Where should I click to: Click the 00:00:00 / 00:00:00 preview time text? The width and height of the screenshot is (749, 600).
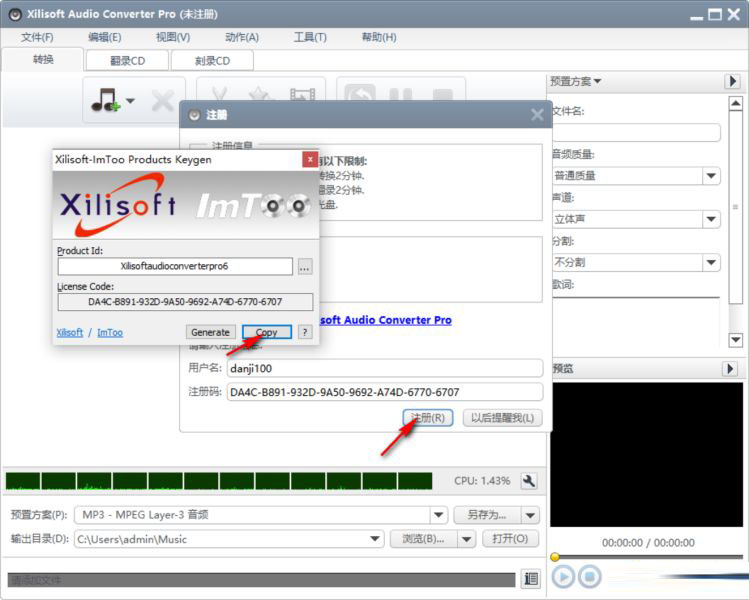[648, 543]
